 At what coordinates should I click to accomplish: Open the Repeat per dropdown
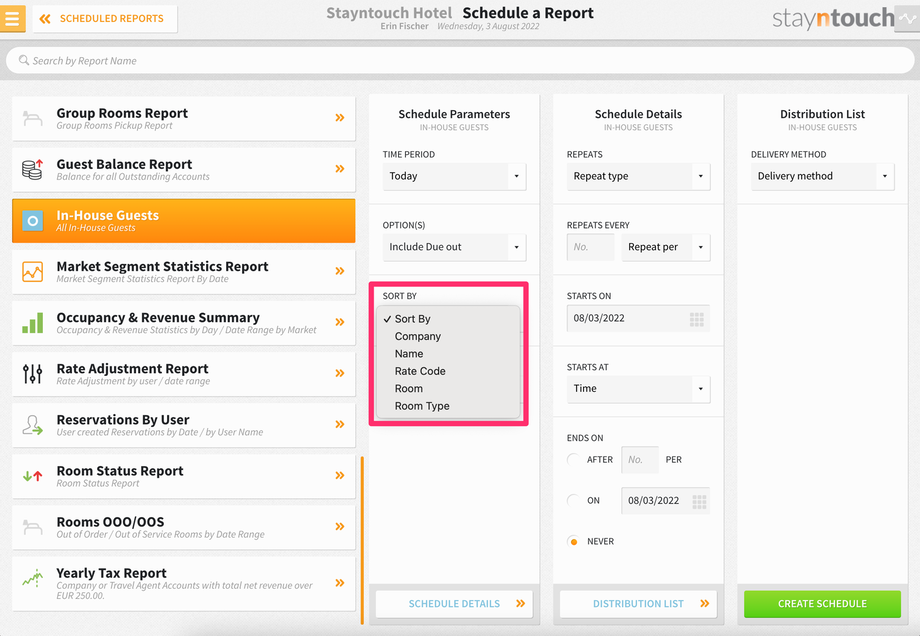pos(666,247)
